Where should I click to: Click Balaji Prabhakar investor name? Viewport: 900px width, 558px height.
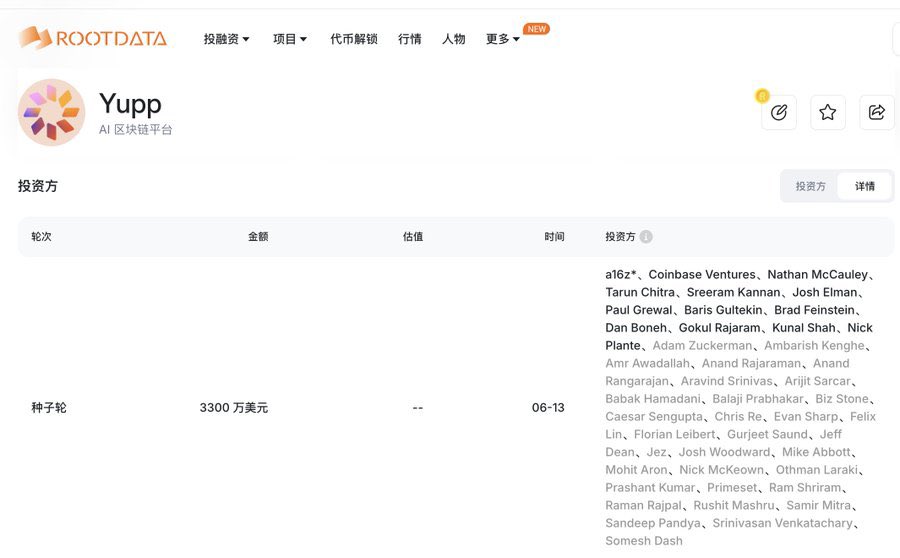(758, 399)
